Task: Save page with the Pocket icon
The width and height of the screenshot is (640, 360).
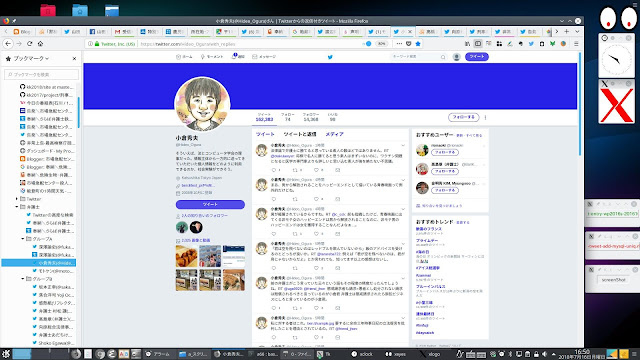Action: 409,44
